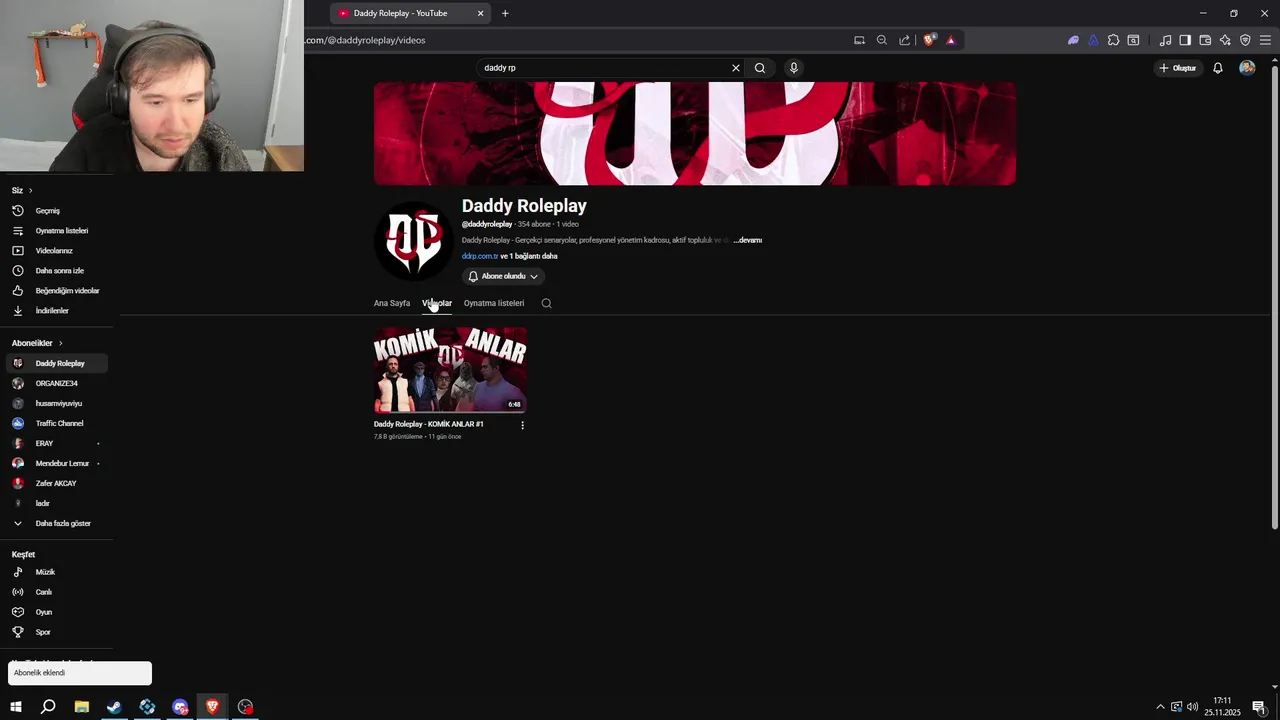
Task: Click the Brave Shields lion icon
Action: click(930, 40)
